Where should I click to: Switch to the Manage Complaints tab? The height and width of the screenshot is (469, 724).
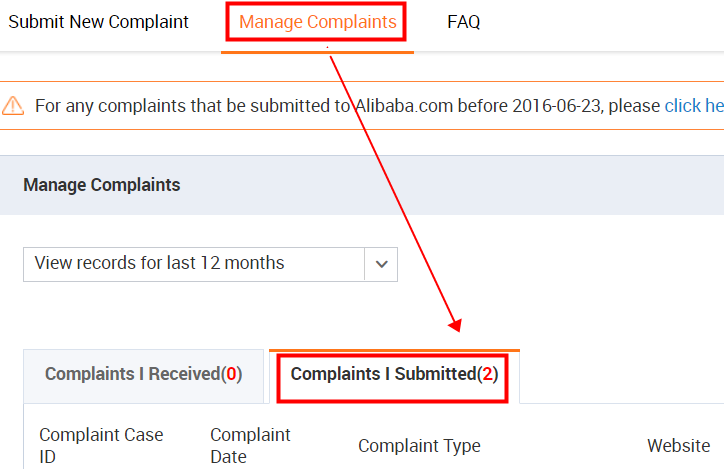[x=318, y=22]
